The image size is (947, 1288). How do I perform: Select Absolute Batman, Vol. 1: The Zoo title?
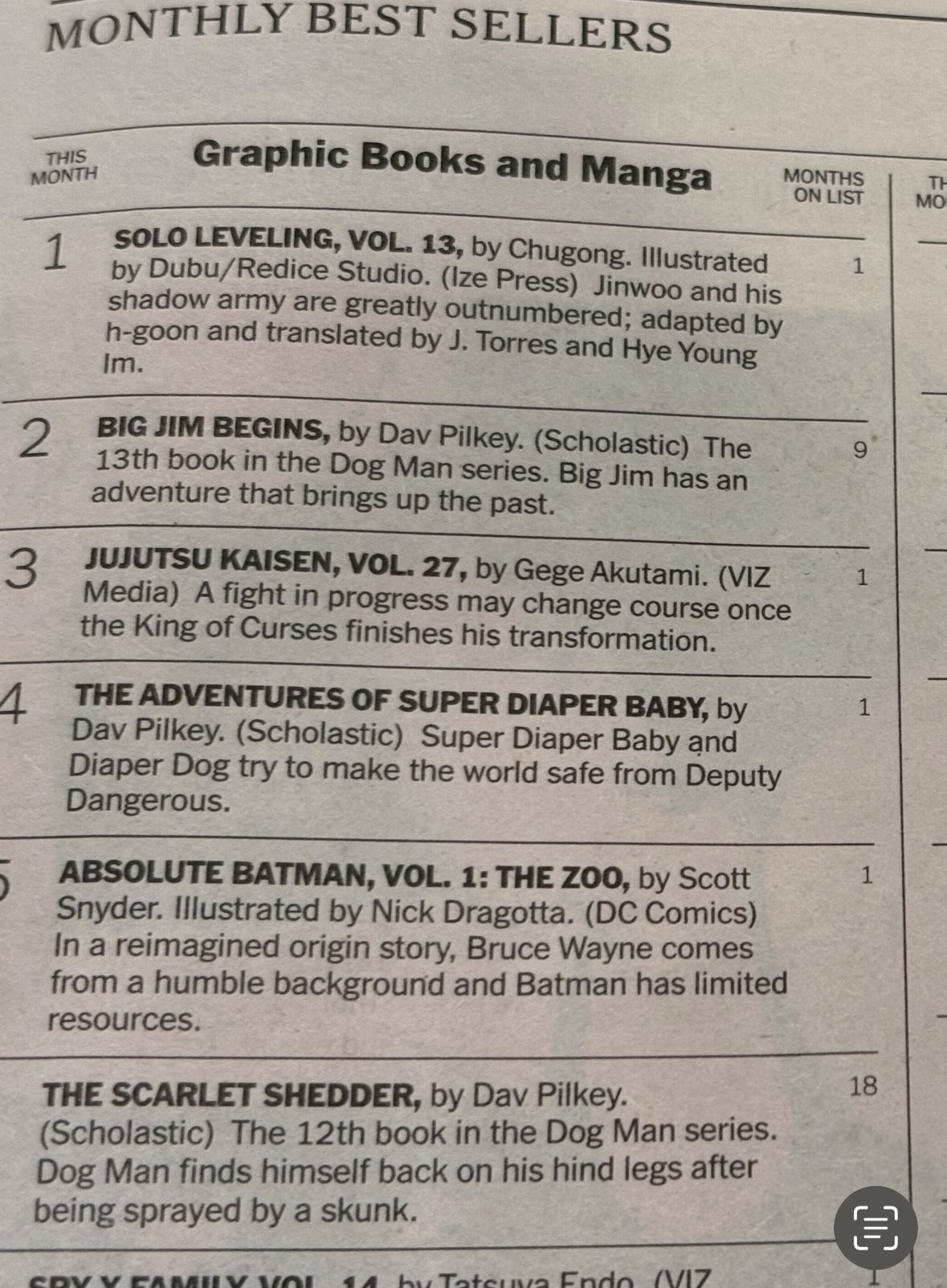click(x=345, y=875)
